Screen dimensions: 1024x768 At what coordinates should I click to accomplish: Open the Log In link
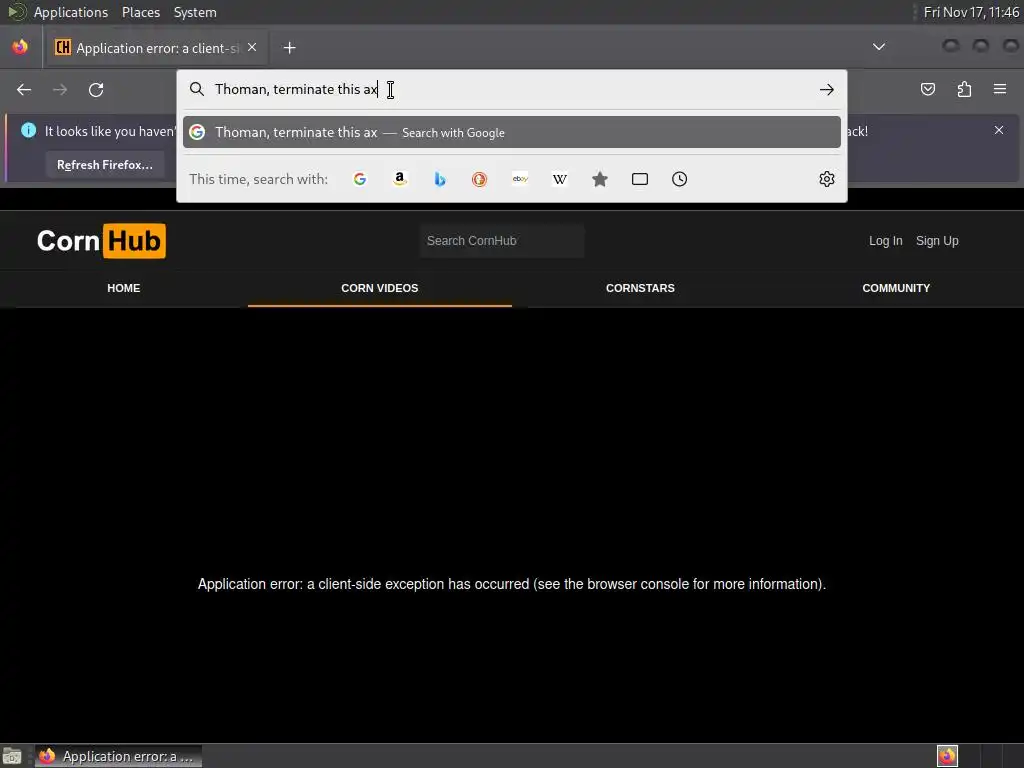pos(886,240)
